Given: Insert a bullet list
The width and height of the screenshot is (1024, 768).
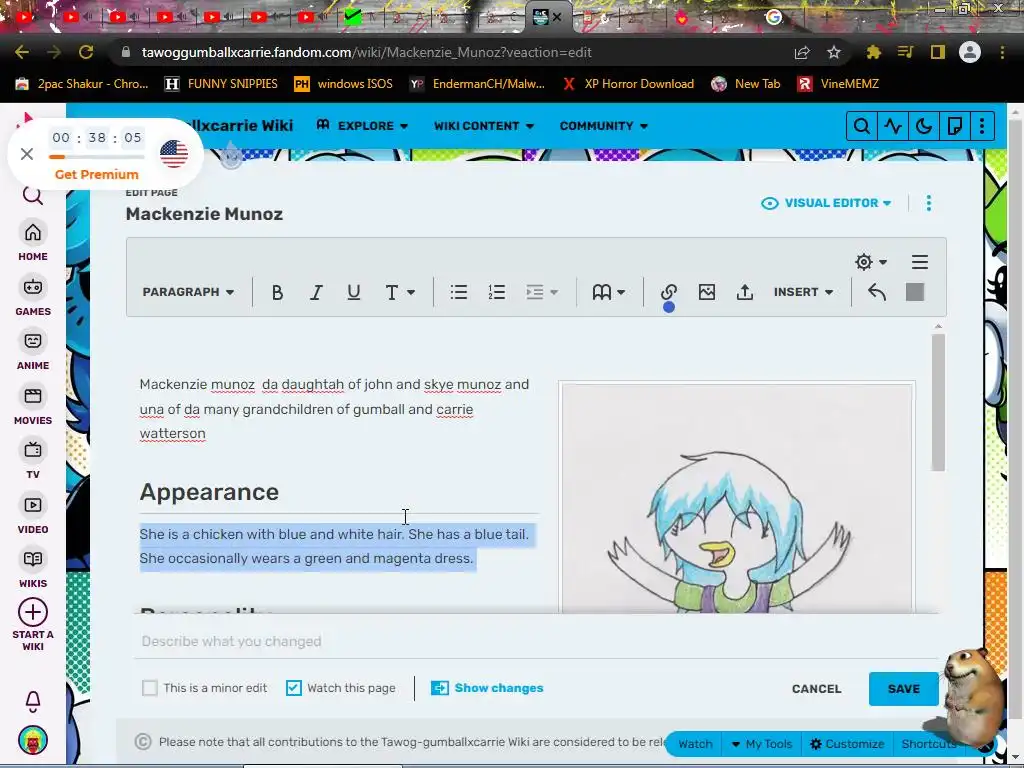Looking at the screenshot, I should pyautogui.click(x=458, y=292).
